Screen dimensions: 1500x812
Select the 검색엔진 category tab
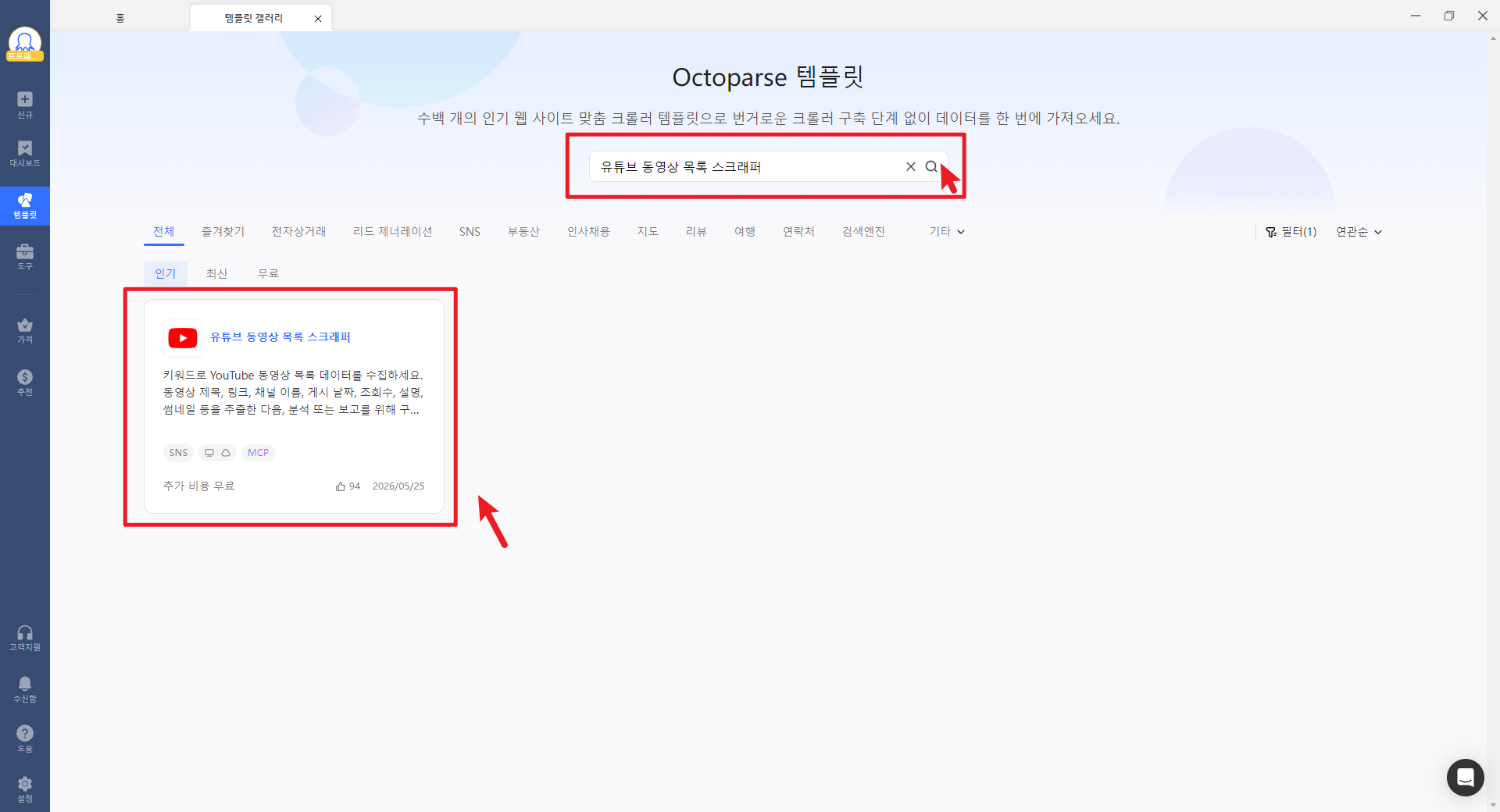tap(863, 232)
